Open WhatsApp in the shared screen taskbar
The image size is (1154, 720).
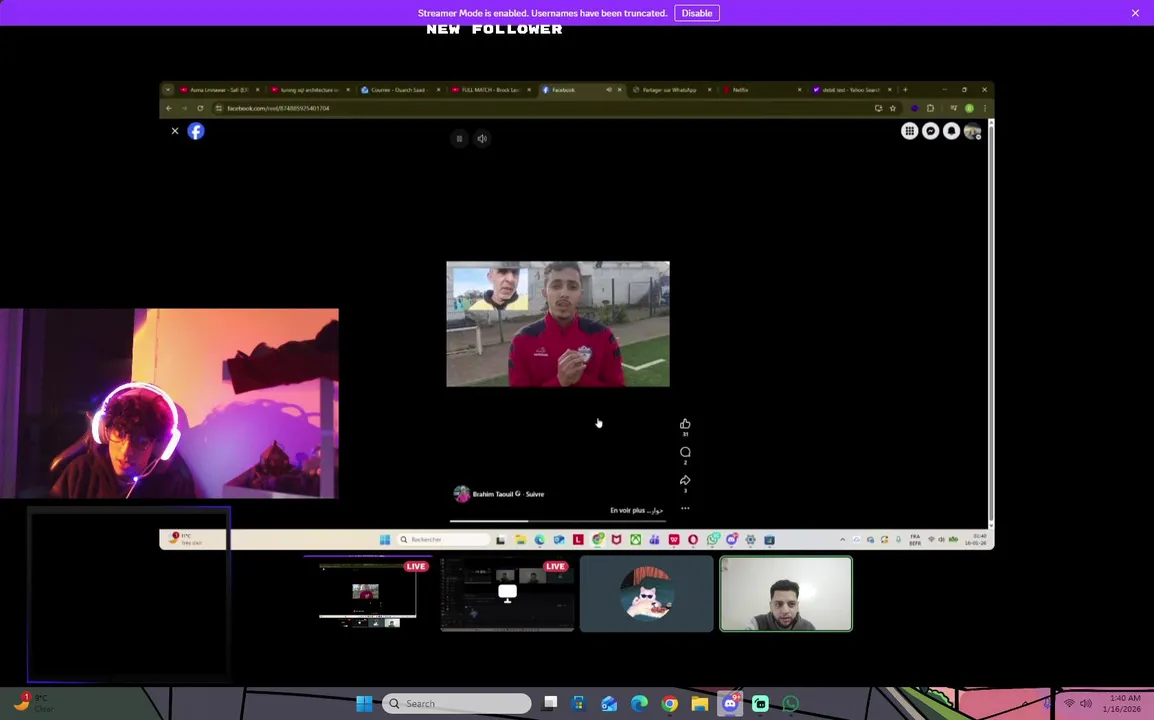point(712,540)
